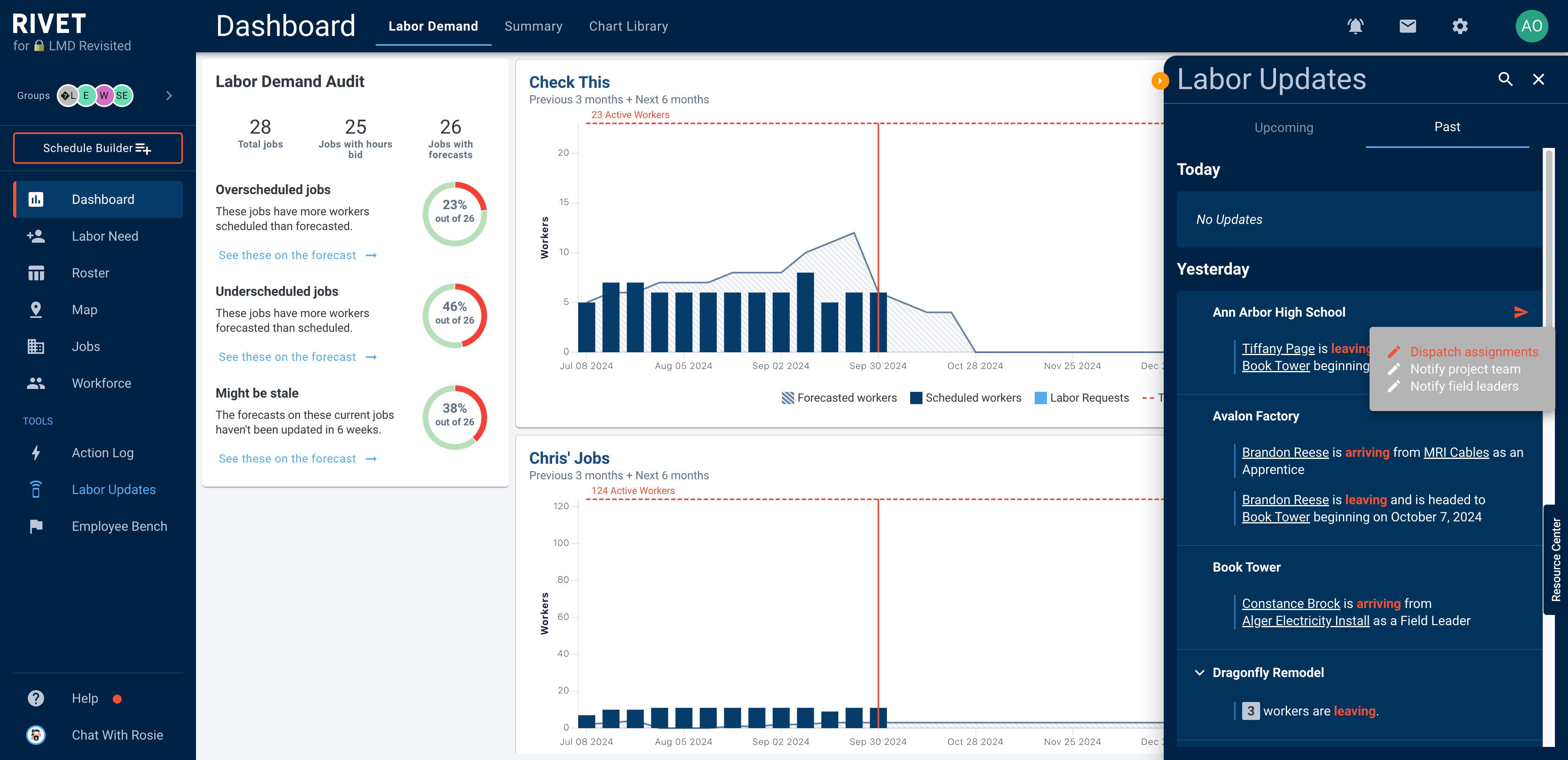This screenshot has height=760, width=1568.
Task: Click the W group badge
Action: tap(104, 96)
